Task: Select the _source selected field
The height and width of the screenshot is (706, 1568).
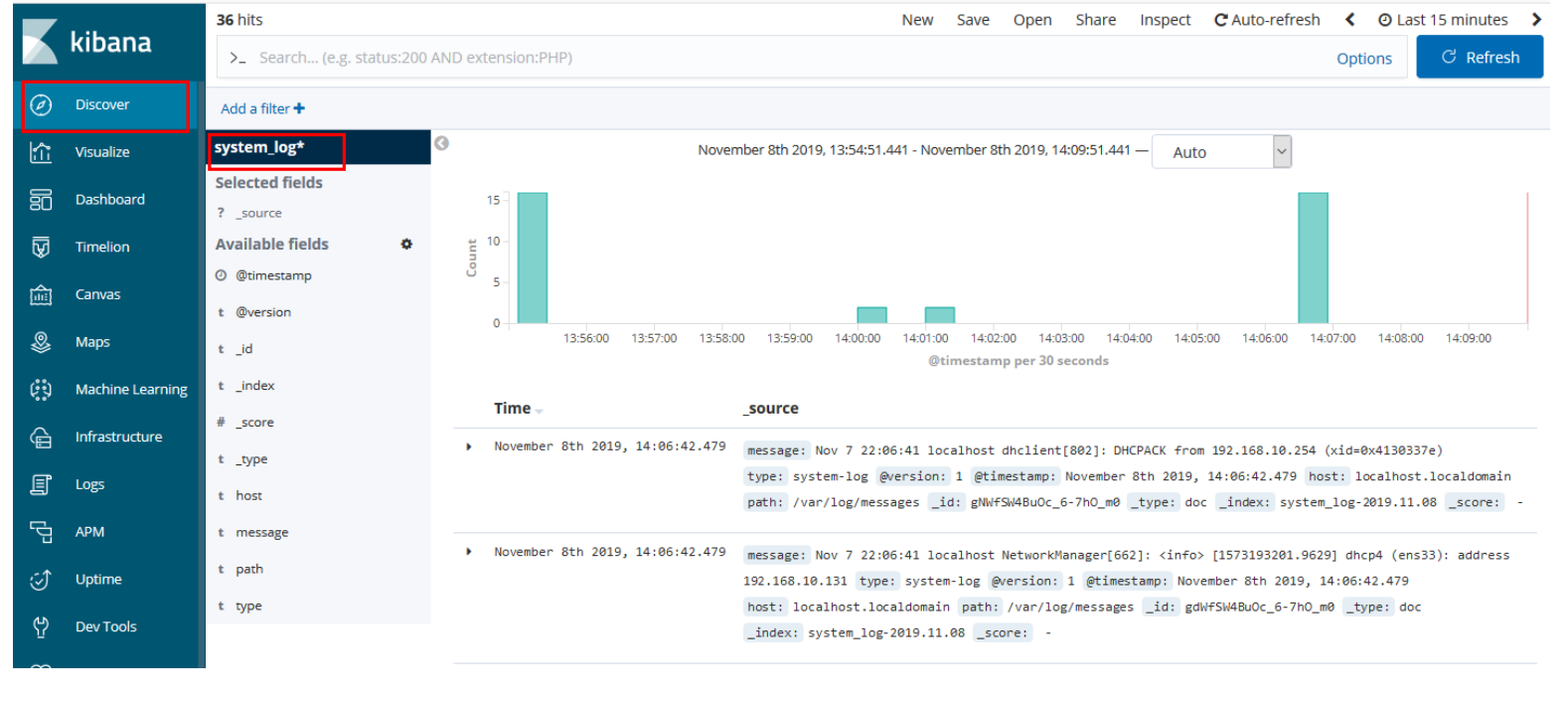Action: click(x=259, y=213)
